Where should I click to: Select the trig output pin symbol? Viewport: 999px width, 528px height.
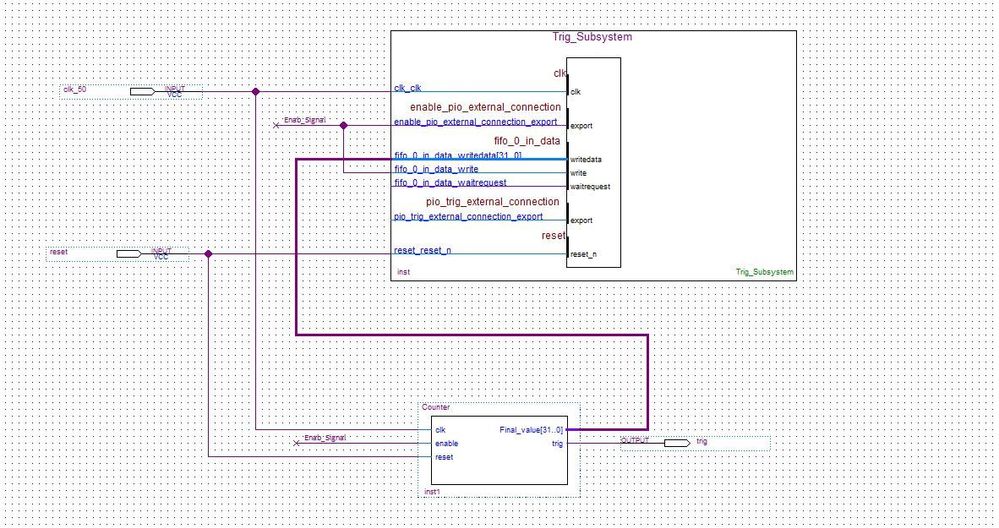(x=677, y=443)
